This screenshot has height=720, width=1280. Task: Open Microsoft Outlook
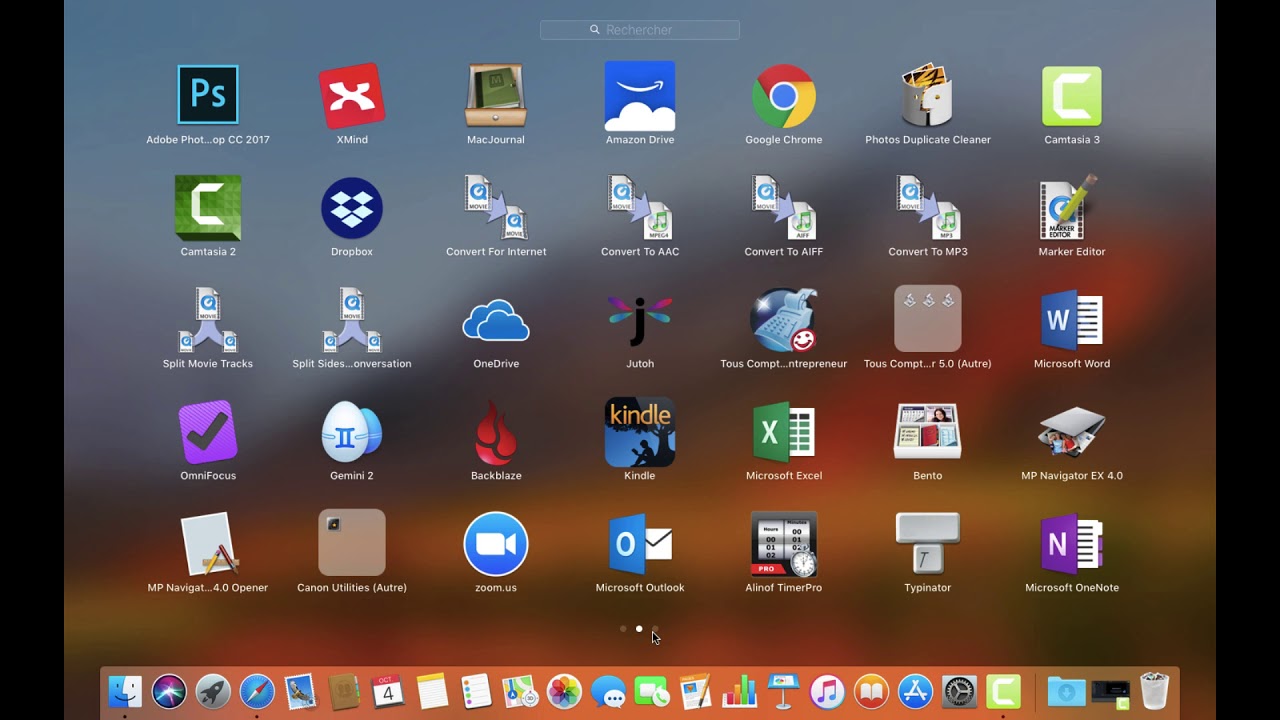click(x=640, y=543)
